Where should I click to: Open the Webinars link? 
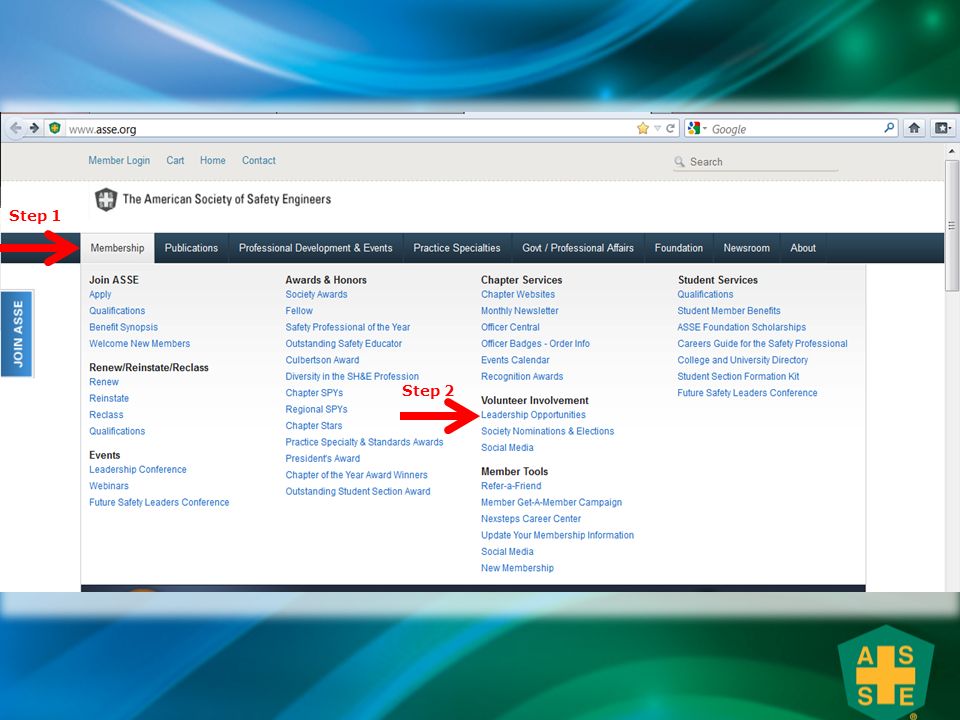[109, 486]
